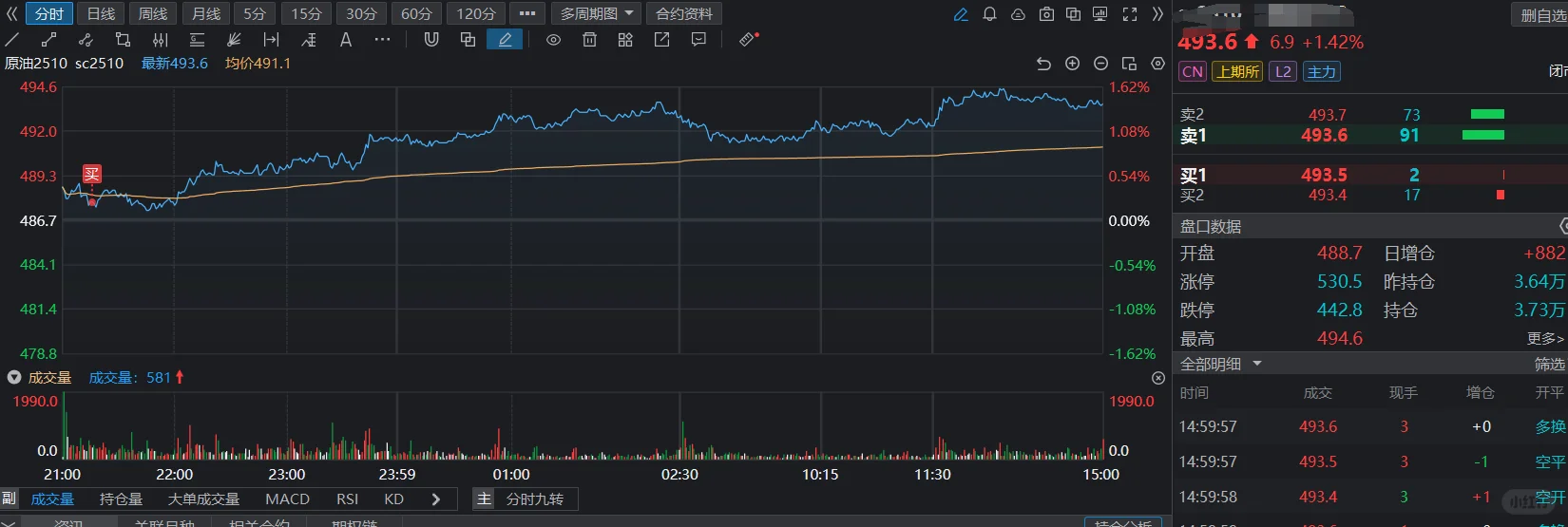
Task: Click the ruler icon with red dot
Action: (x=749, y=39)
